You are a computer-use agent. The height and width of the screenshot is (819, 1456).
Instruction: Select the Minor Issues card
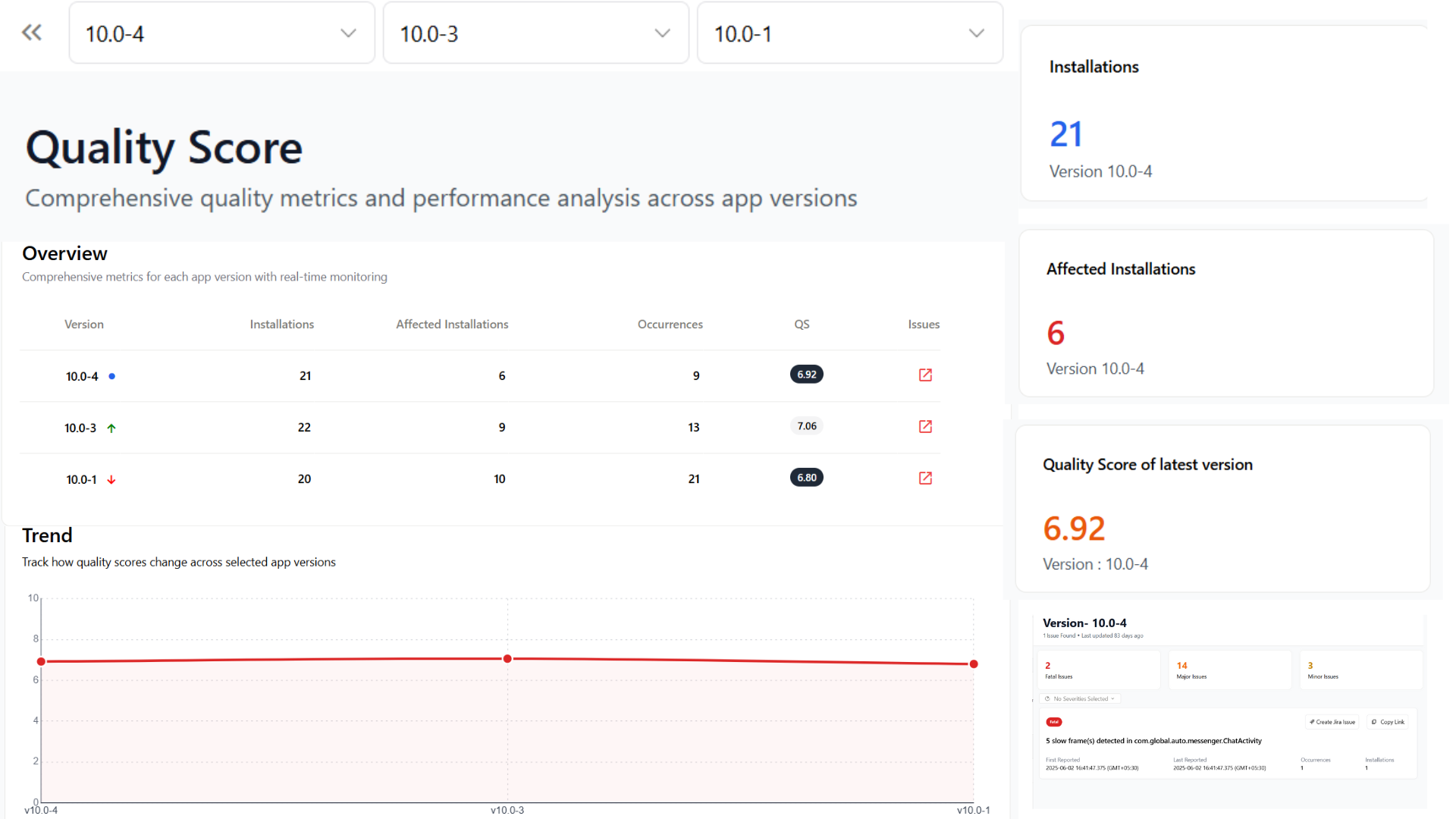tap(1360, 670)
